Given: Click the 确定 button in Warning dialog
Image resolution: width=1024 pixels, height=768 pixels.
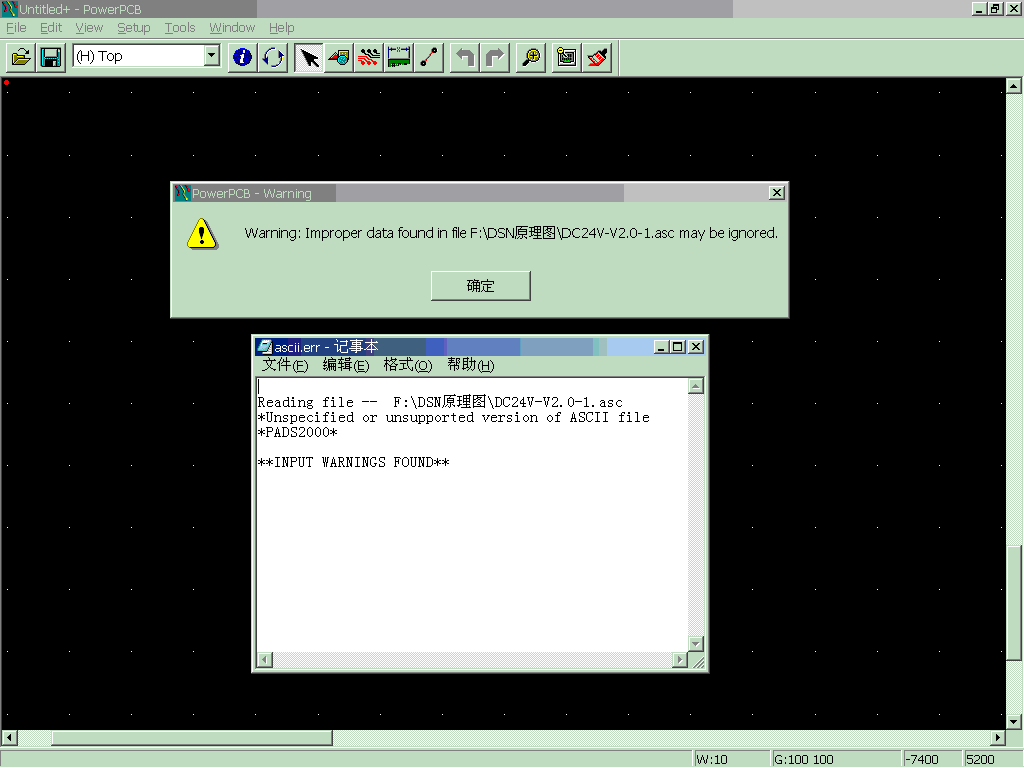Looking at the screenshot, I should tap(481, 286).
